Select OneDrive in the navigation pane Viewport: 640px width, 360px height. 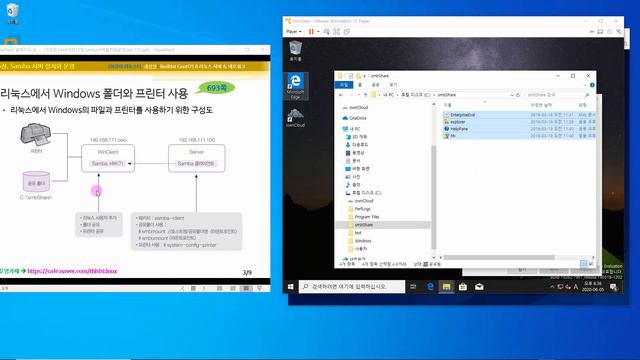click(354, 118)
